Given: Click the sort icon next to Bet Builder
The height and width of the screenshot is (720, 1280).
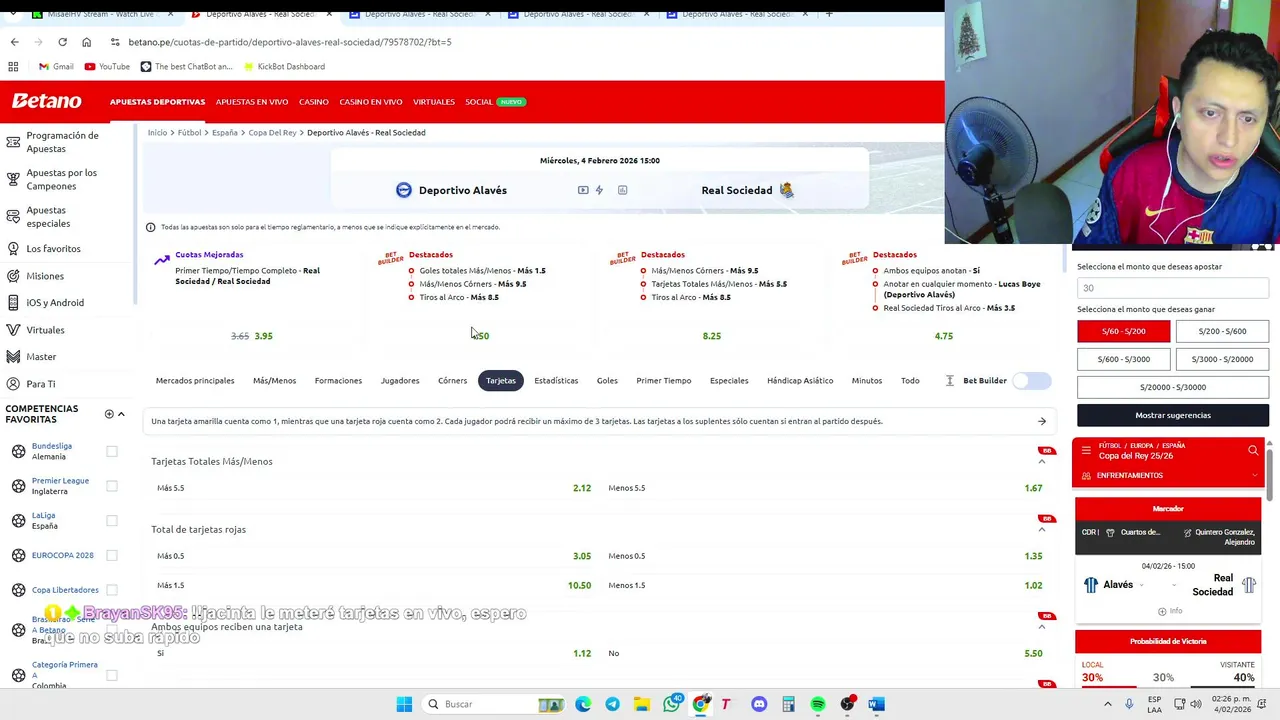Looking at the screenshot, I should (949, 381).
